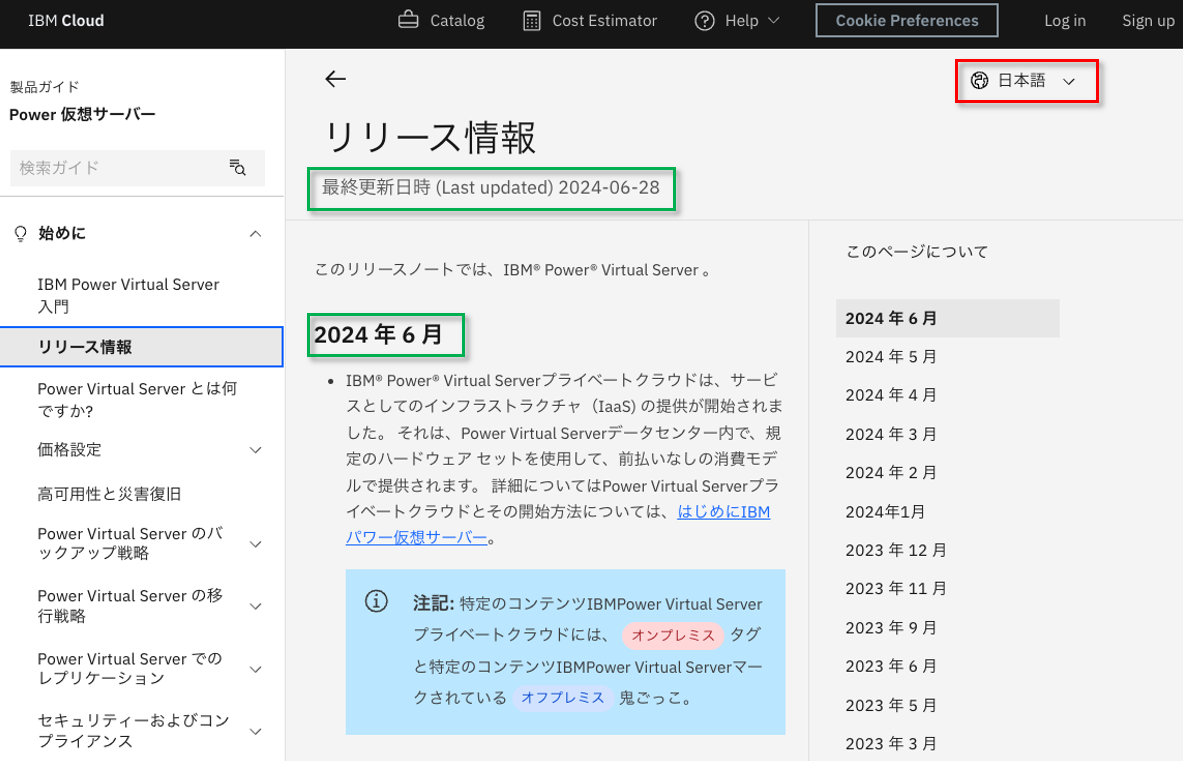Image resolution: width=1183 pixels, height=761 pixels.
Task: Jump to 2024 年 5 月 section
Action: coord(891,357)
